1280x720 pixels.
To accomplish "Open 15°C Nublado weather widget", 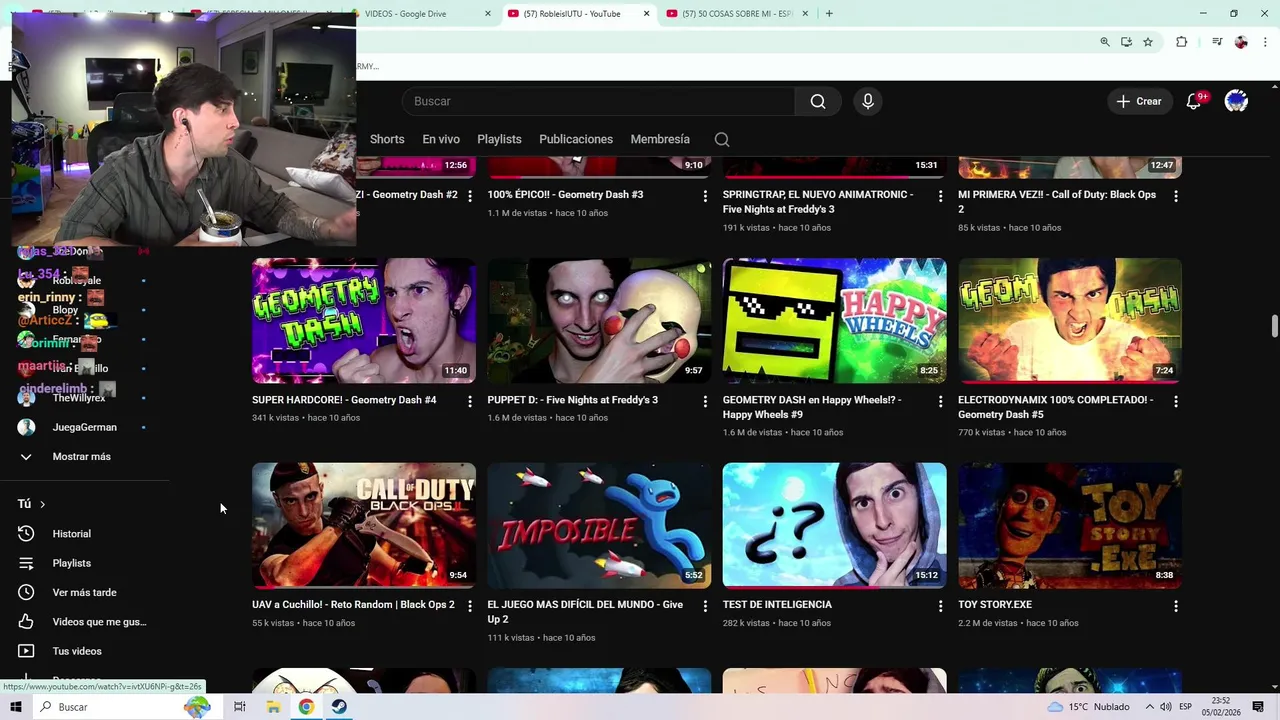I will [1088, 707].
